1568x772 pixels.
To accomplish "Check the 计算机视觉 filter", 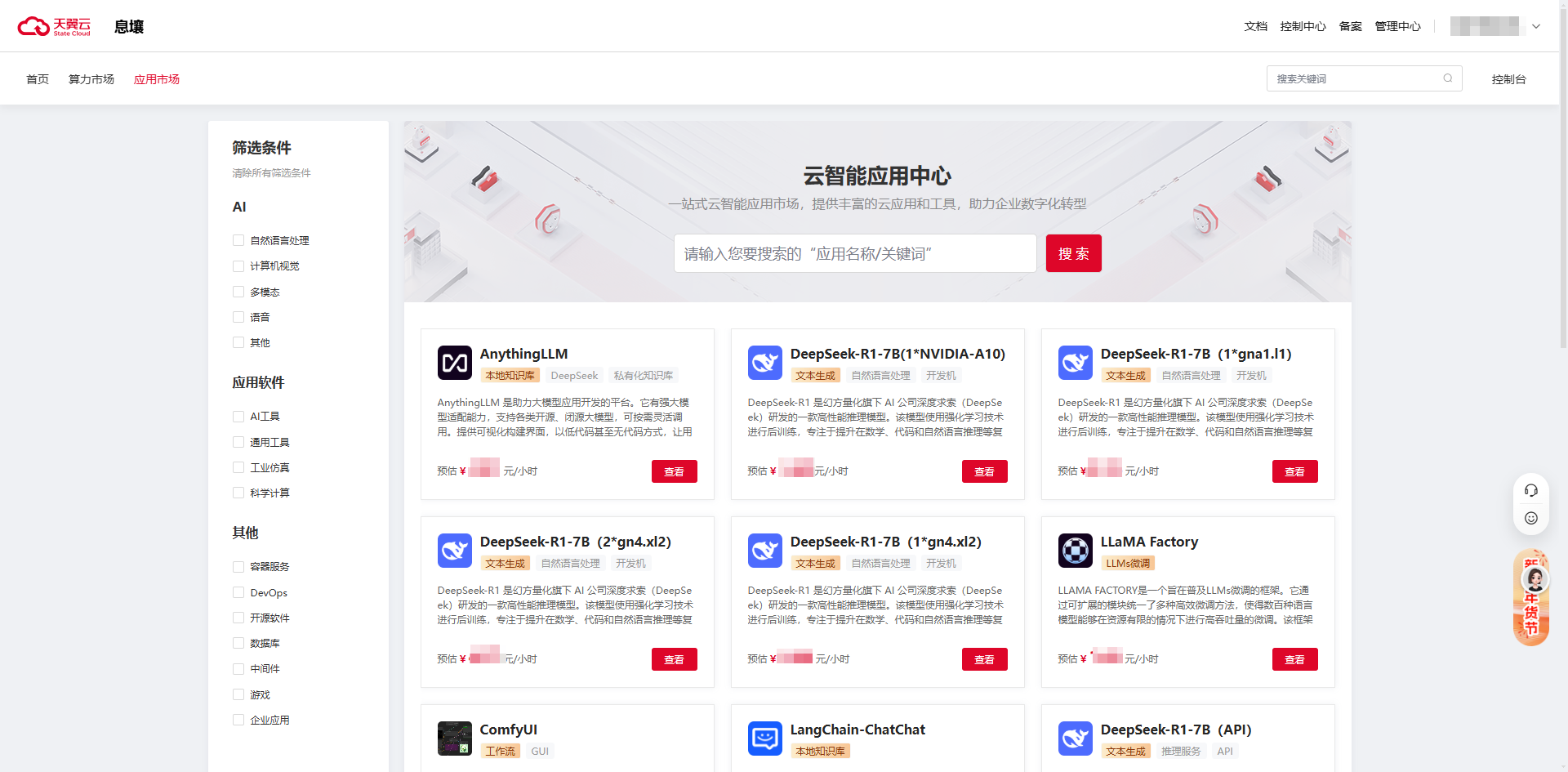I will [x=238, y=266].
